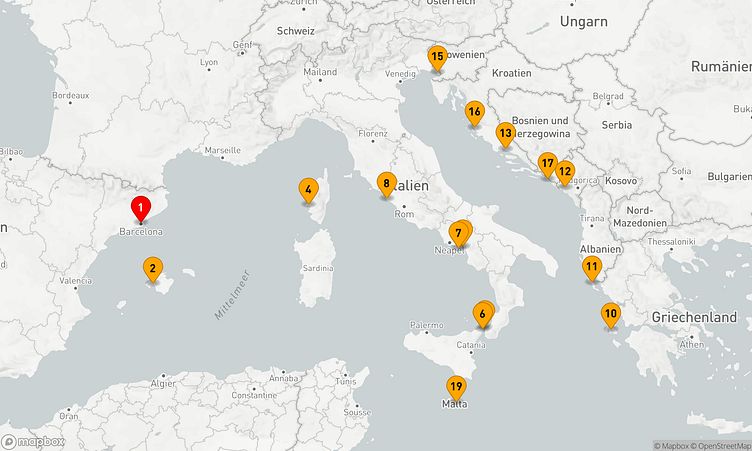Click the Sardinia island label
Viewport: 752px width, 451px height.
tap(317, 269)
